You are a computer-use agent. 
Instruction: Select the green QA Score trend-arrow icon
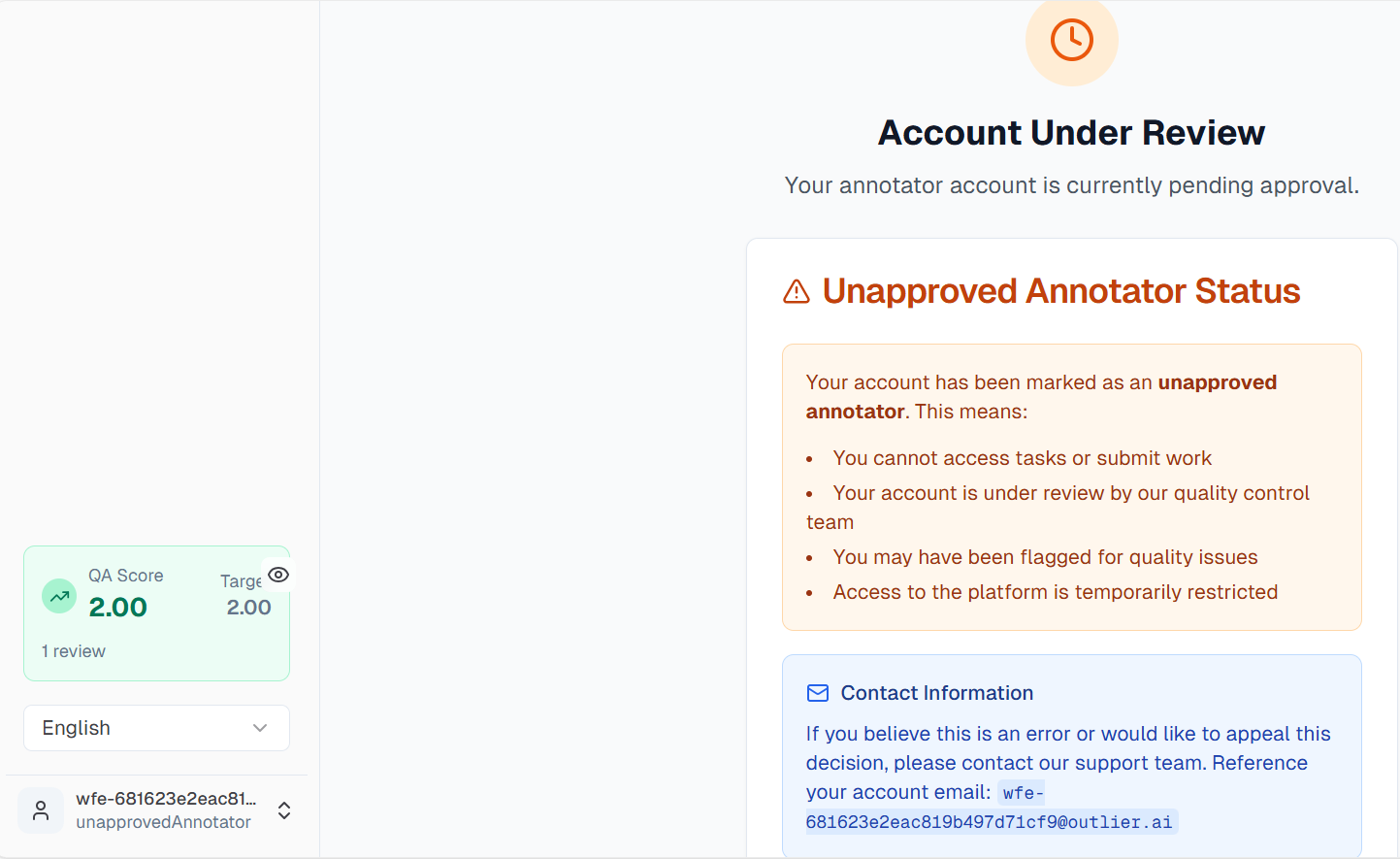(58, 595)
